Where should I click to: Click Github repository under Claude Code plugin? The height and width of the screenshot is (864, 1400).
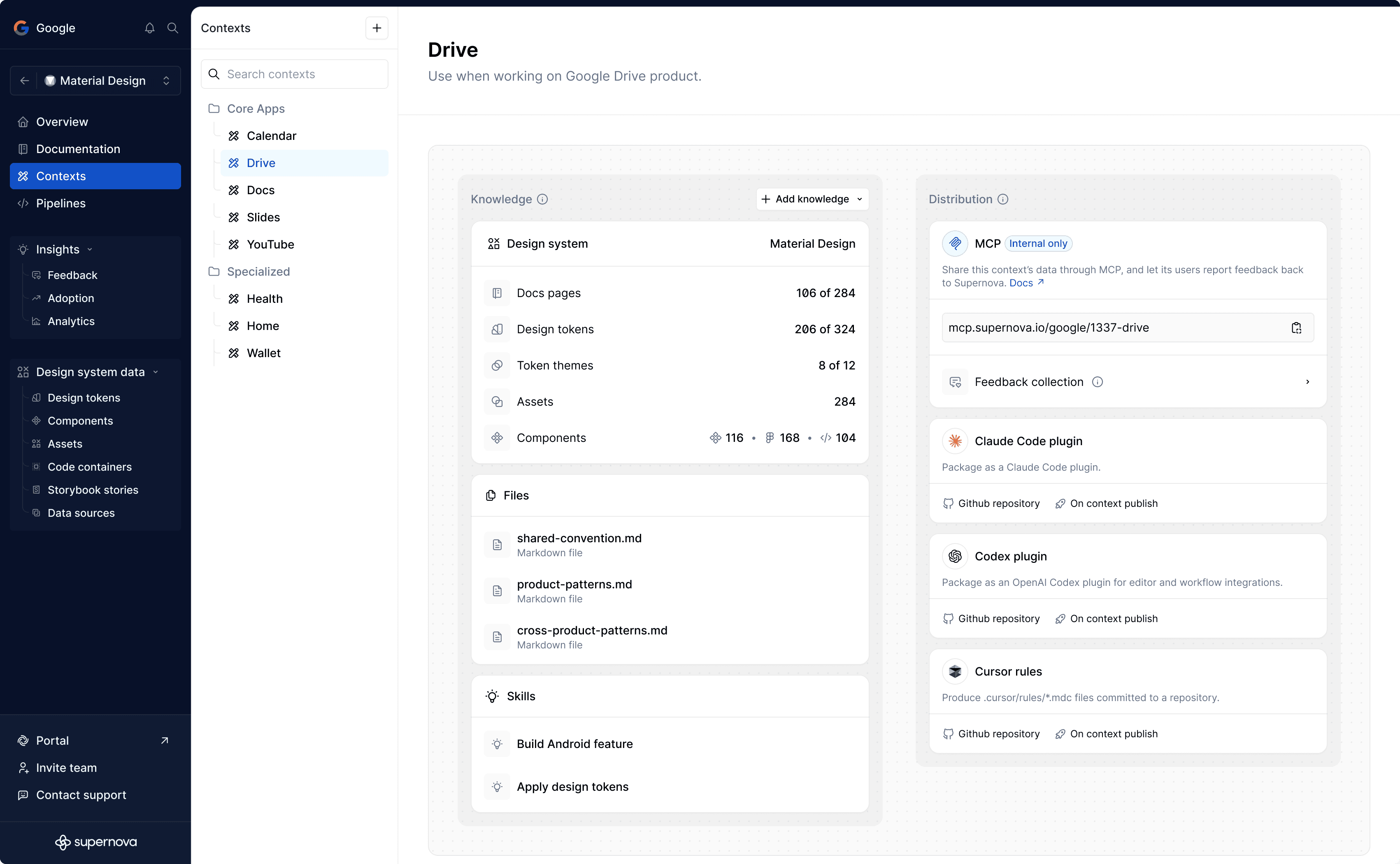[x=991, y=504]
